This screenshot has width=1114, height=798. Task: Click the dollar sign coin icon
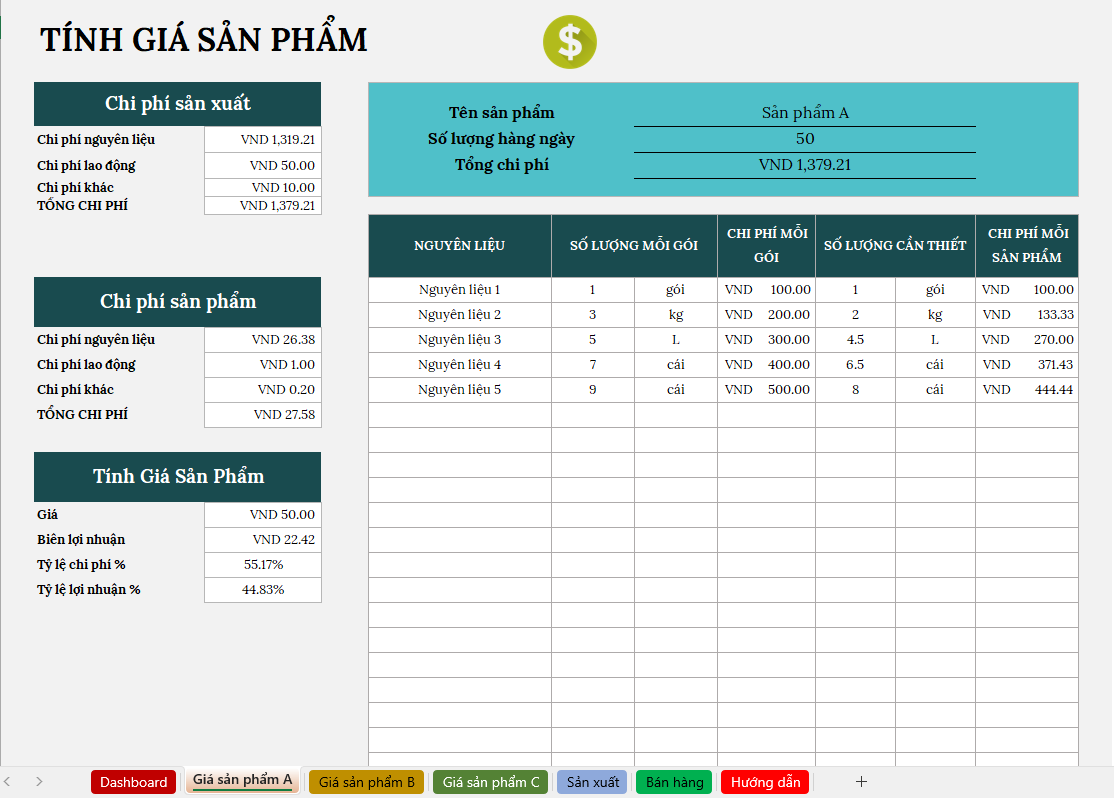[569, 42]
